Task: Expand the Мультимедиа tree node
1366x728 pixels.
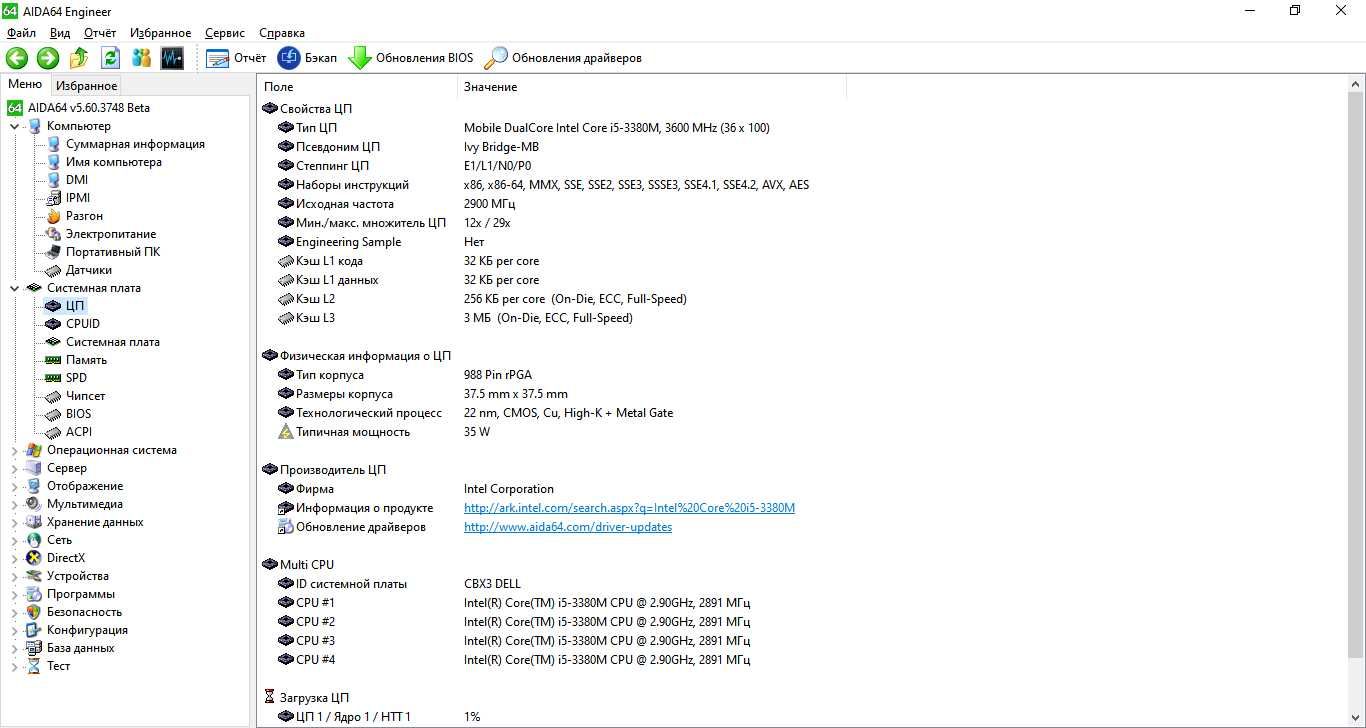Action: (14, 504)
